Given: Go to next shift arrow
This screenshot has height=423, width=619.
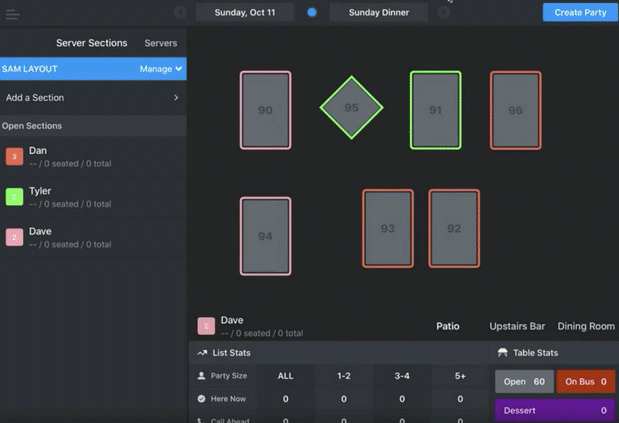Looking at the screenshot, I should point(444,13).
